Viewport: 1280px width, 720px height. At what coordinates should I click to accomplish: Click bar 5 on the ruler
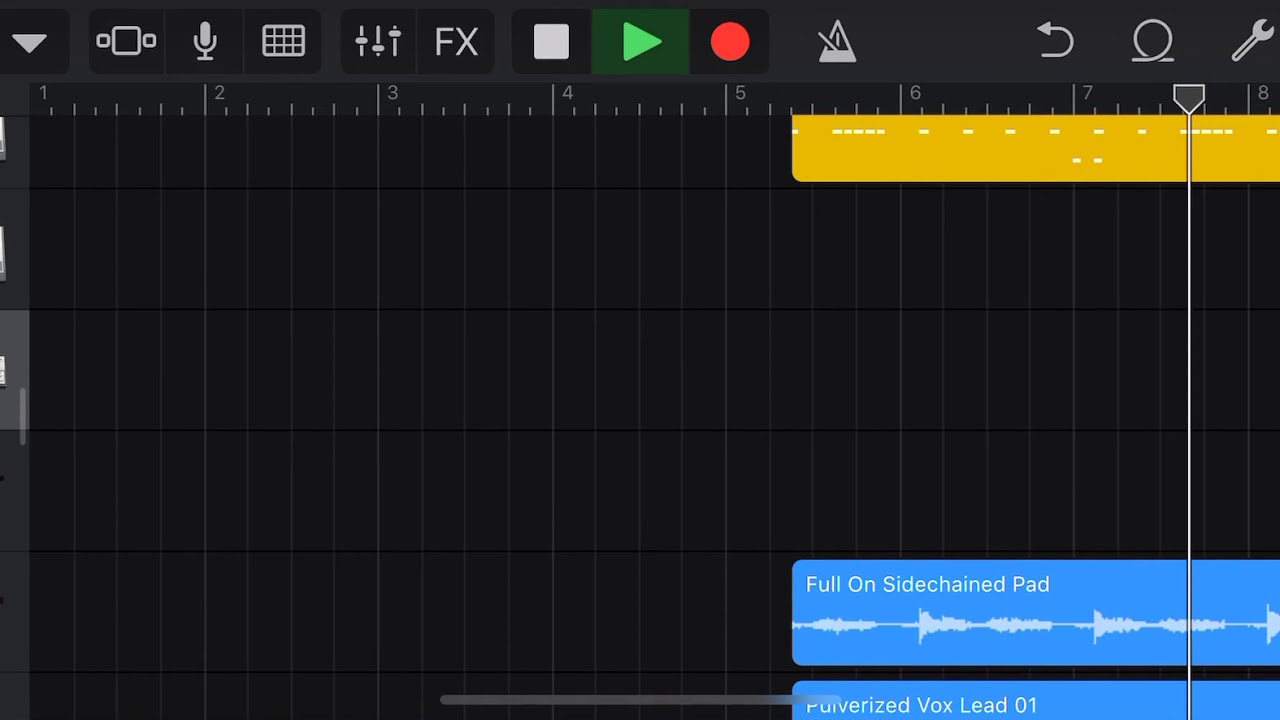[x=740, y=93]
